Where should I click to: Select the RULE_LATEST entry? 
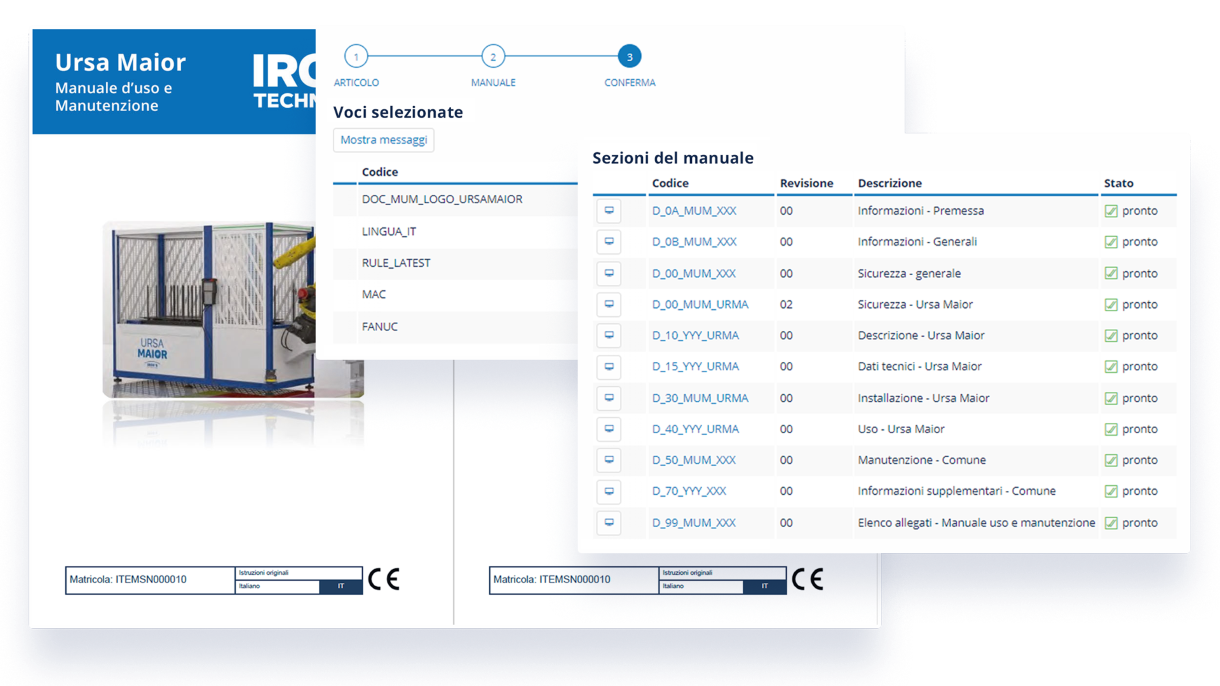tap(396, 263)
